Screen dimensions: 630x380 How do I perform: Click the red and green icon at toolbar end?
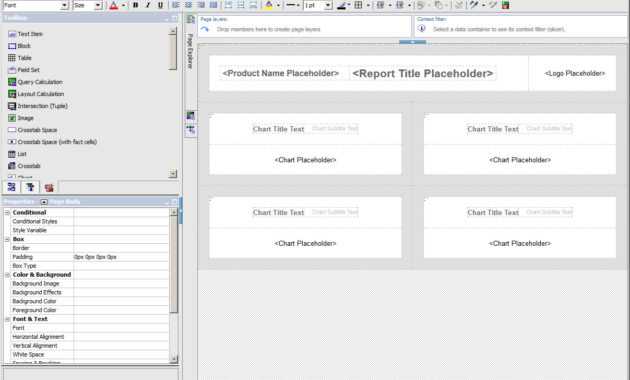[x=506, y=5]
